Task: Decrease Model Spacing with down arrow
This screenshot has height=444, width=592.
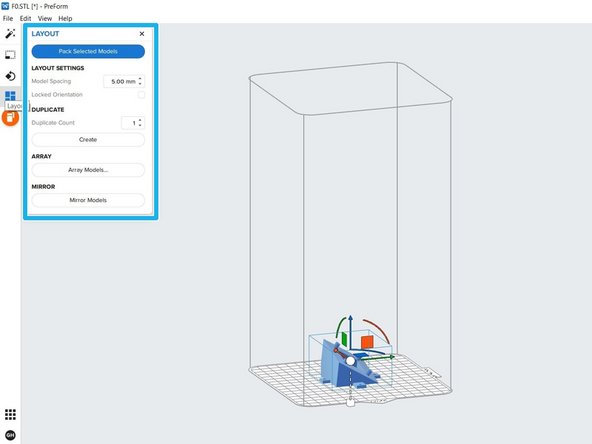Action: point(140,84)
